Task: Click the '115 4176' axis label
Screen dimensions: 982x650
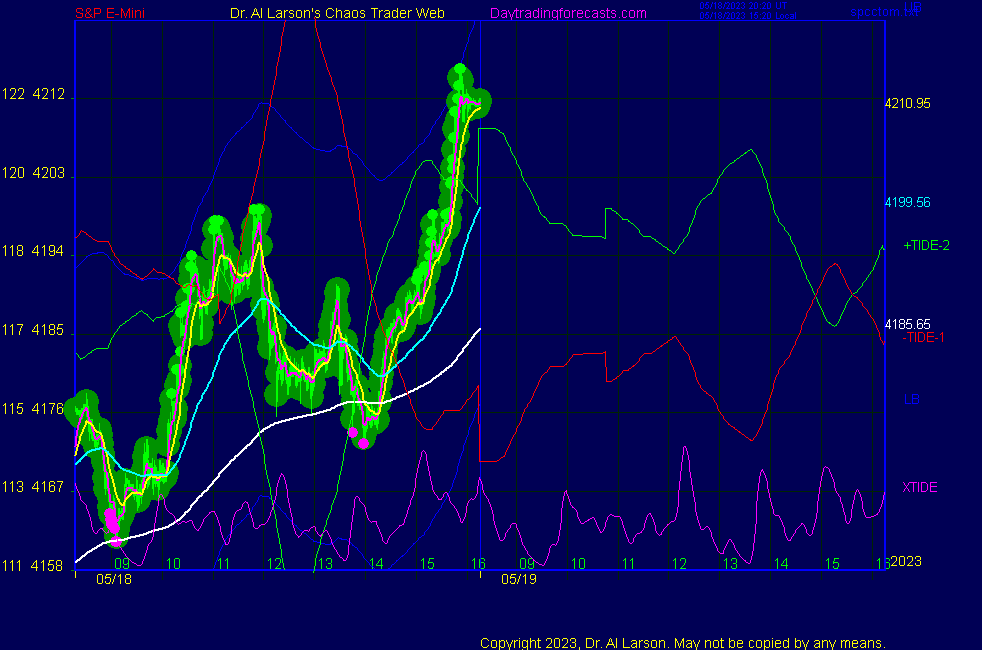Action: [x=33, y=409]
